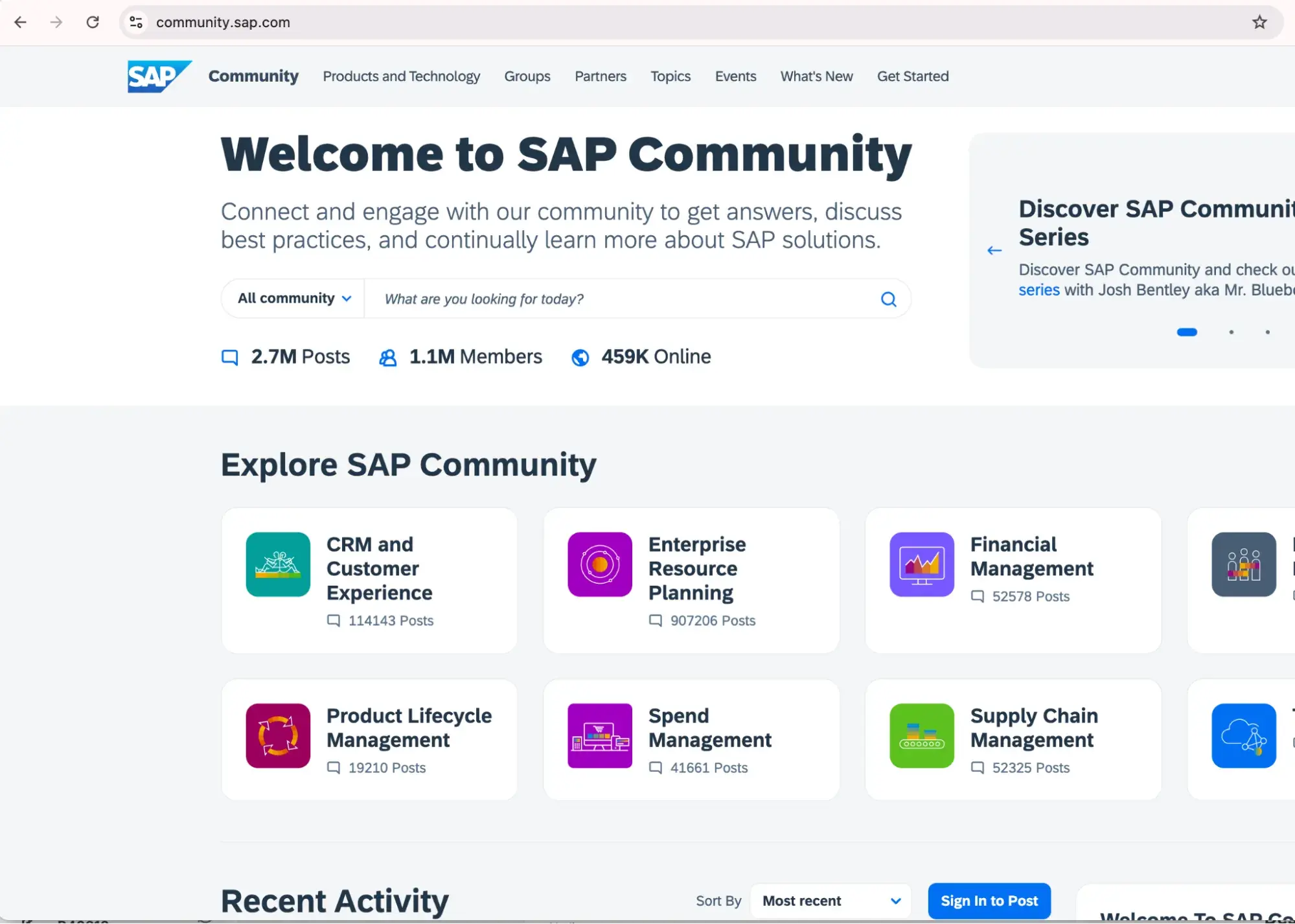Bookmark this page with the star icon
1295x924 pixels.
(x=1259, y=22)
